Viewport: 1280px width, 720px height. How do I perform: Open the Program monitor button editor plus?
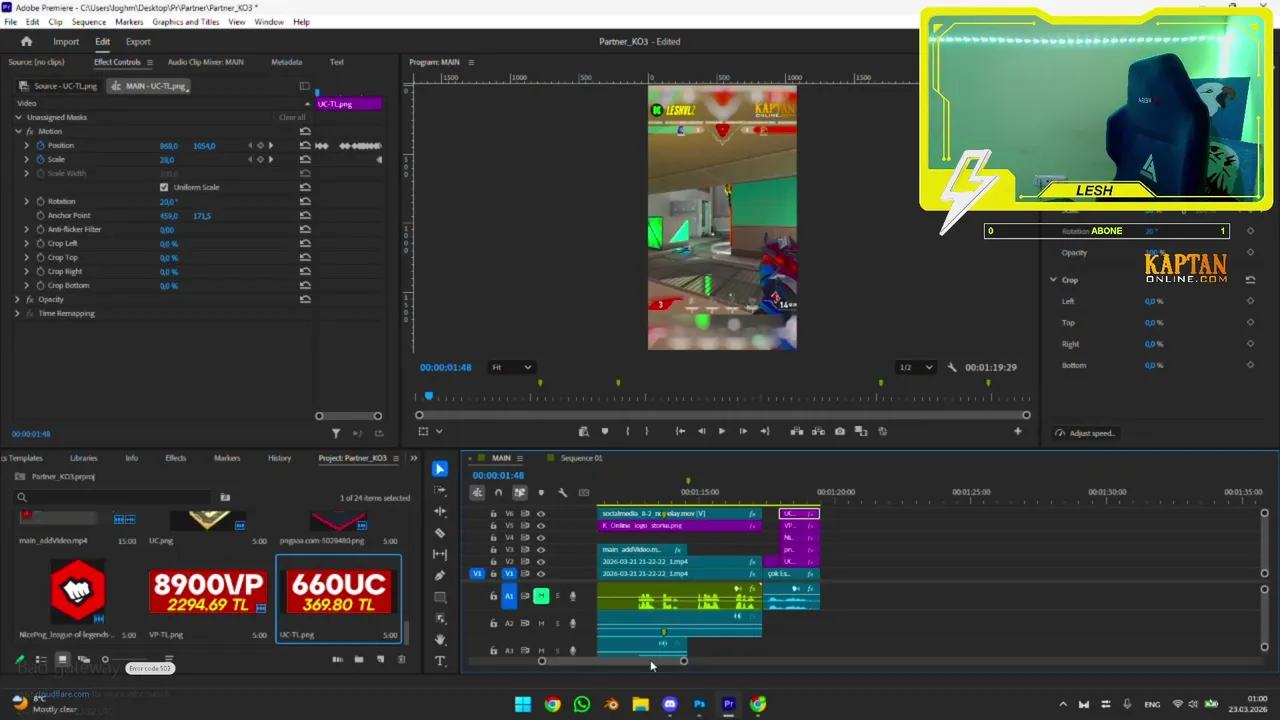1017,431
